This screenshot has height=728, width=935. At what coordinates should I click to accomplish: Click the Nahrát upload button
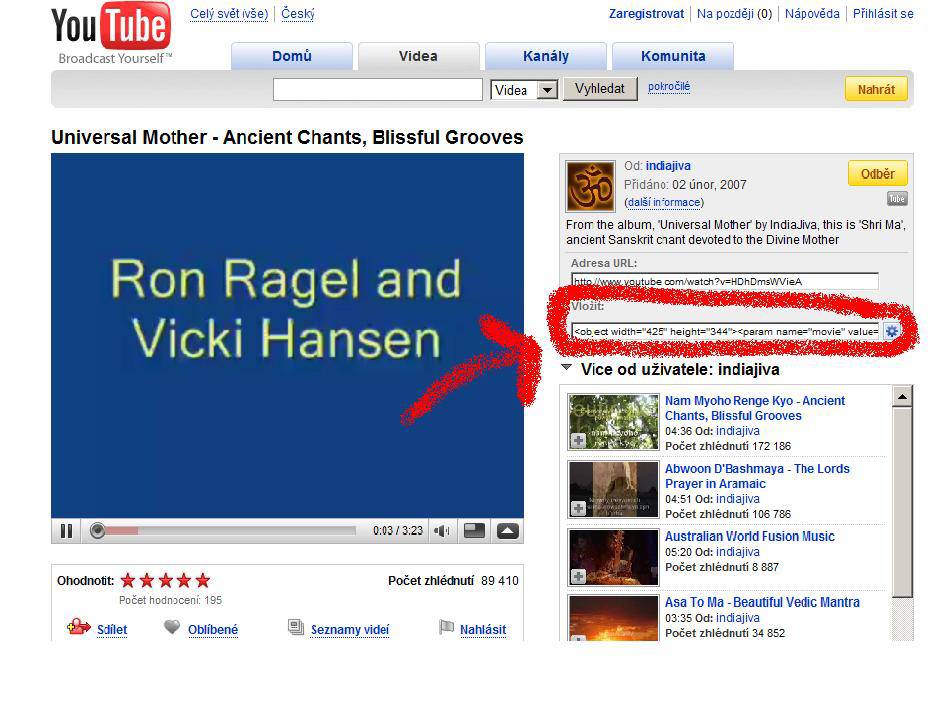coord(876,89)
